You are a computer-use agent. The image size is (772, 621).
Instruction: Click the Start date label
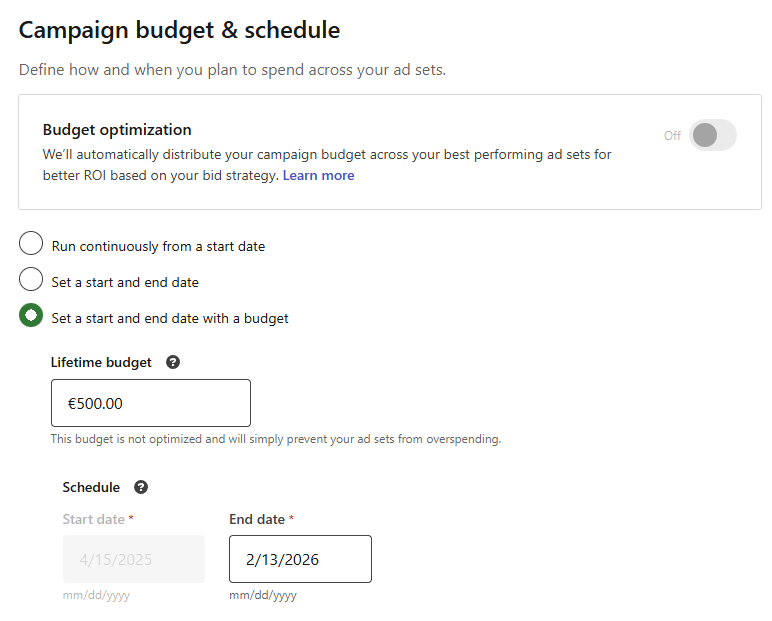[x=93, y=519]
